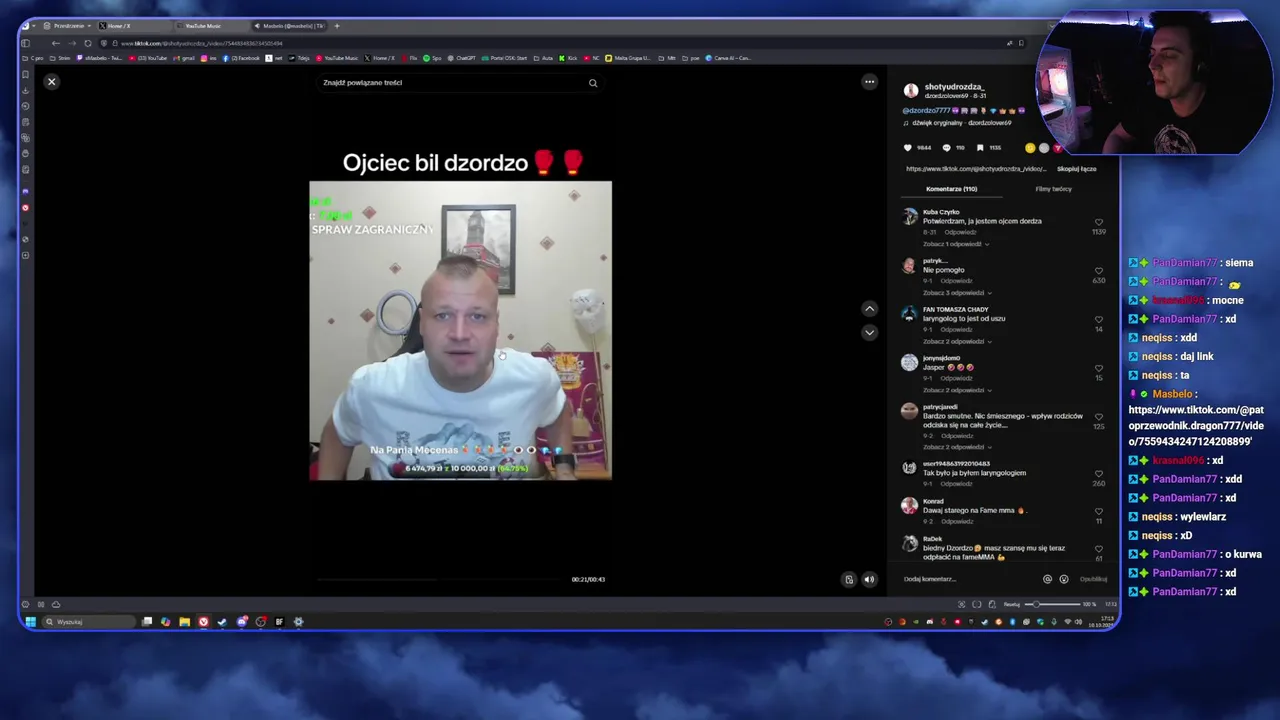The image size is (1280, 720).
Task: Copy link with Skopiuj łącze button
Action: [x=1077, y=169]
